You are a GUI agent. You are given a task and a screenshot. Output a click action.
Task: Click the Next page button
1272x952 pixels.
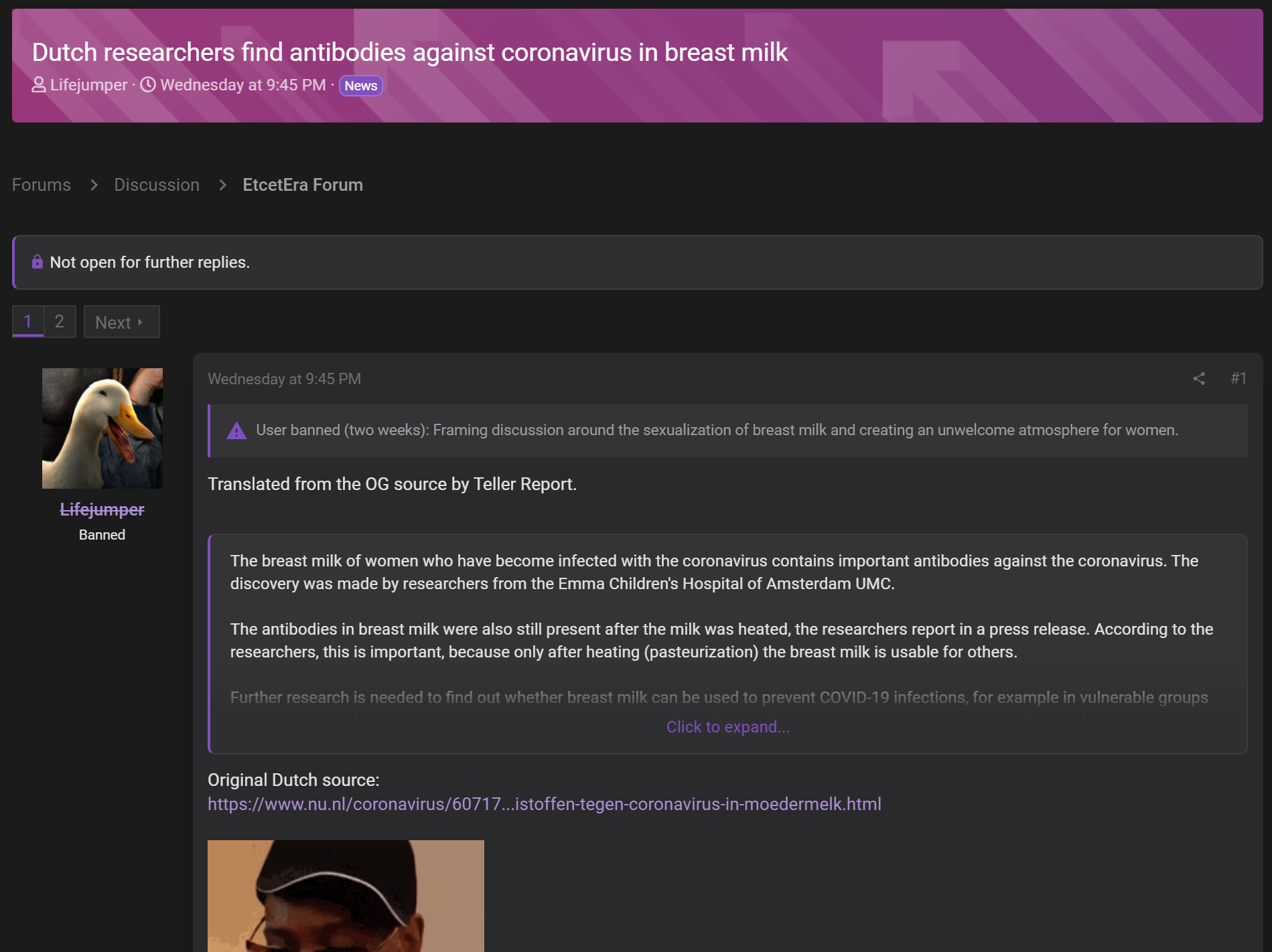pos(121,322)
